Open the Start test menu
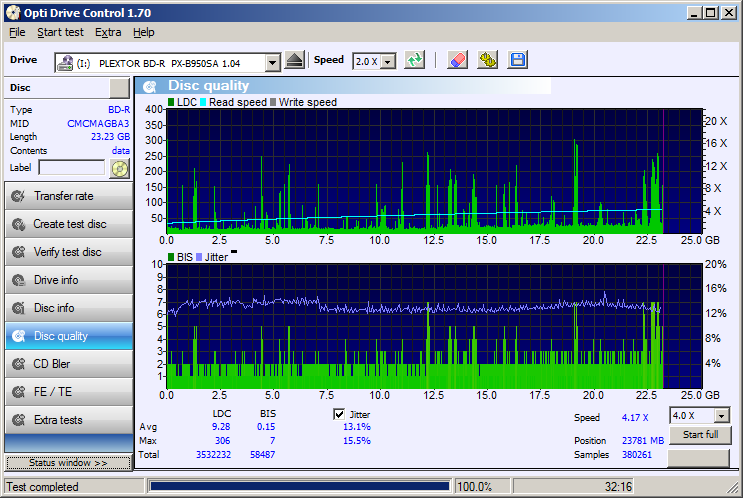743x498 pixels. pos(60,32)
